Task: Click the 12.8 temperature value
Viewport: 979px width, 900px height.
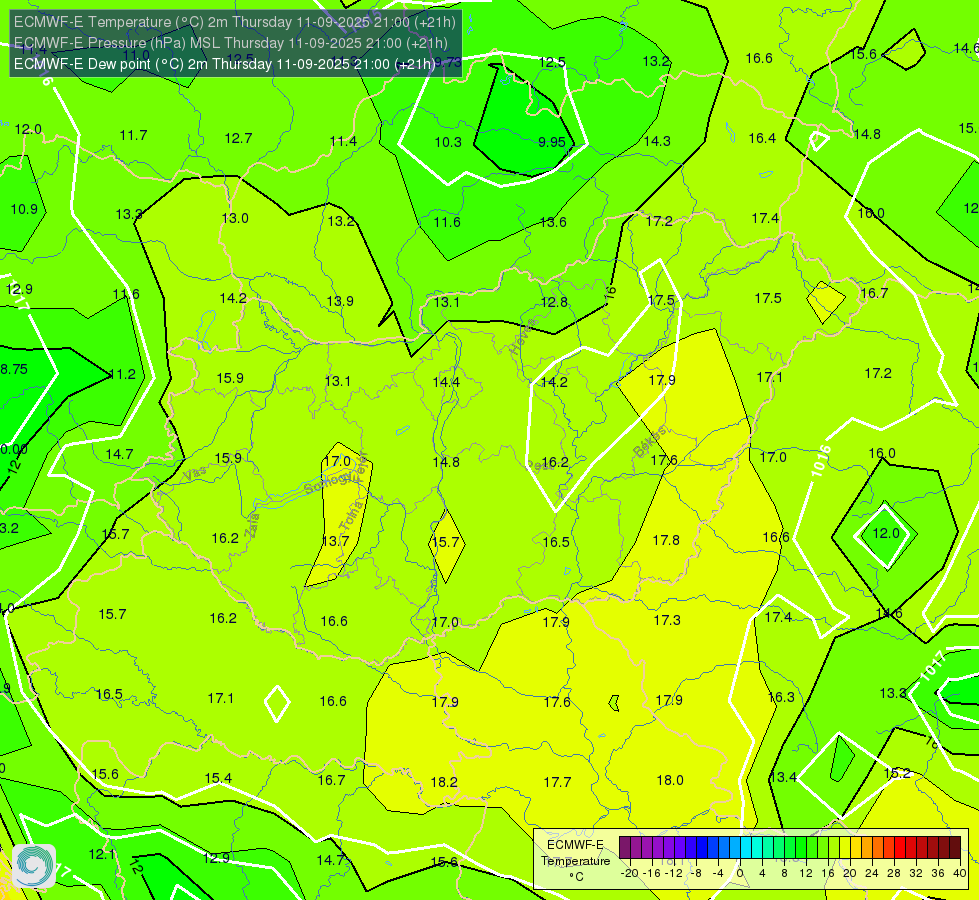Action: pos(554,302)
